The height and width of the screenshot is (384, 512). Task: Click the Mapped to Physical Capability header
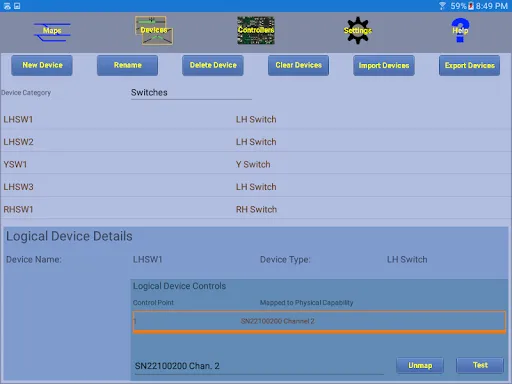click(306, 303)
